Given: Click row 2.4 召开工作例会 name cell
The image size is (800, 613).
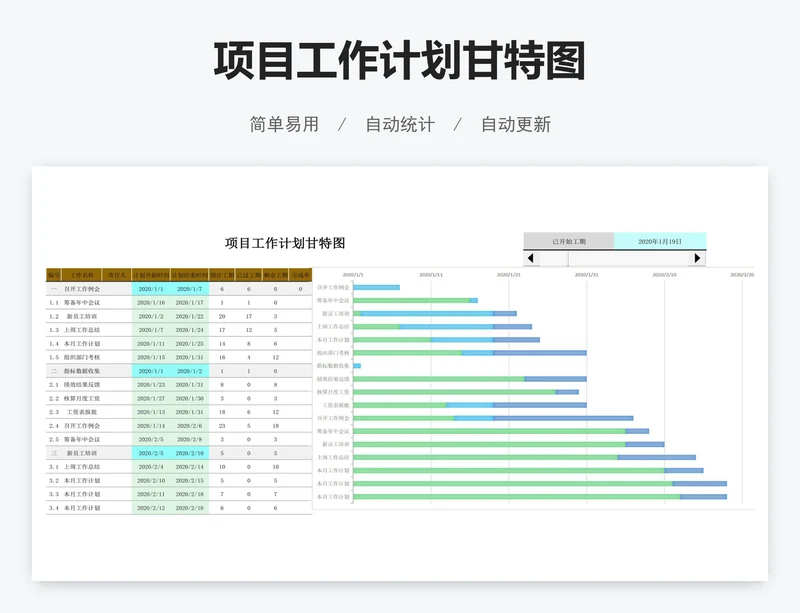Looking at the screenshot, I should [82, 426].
